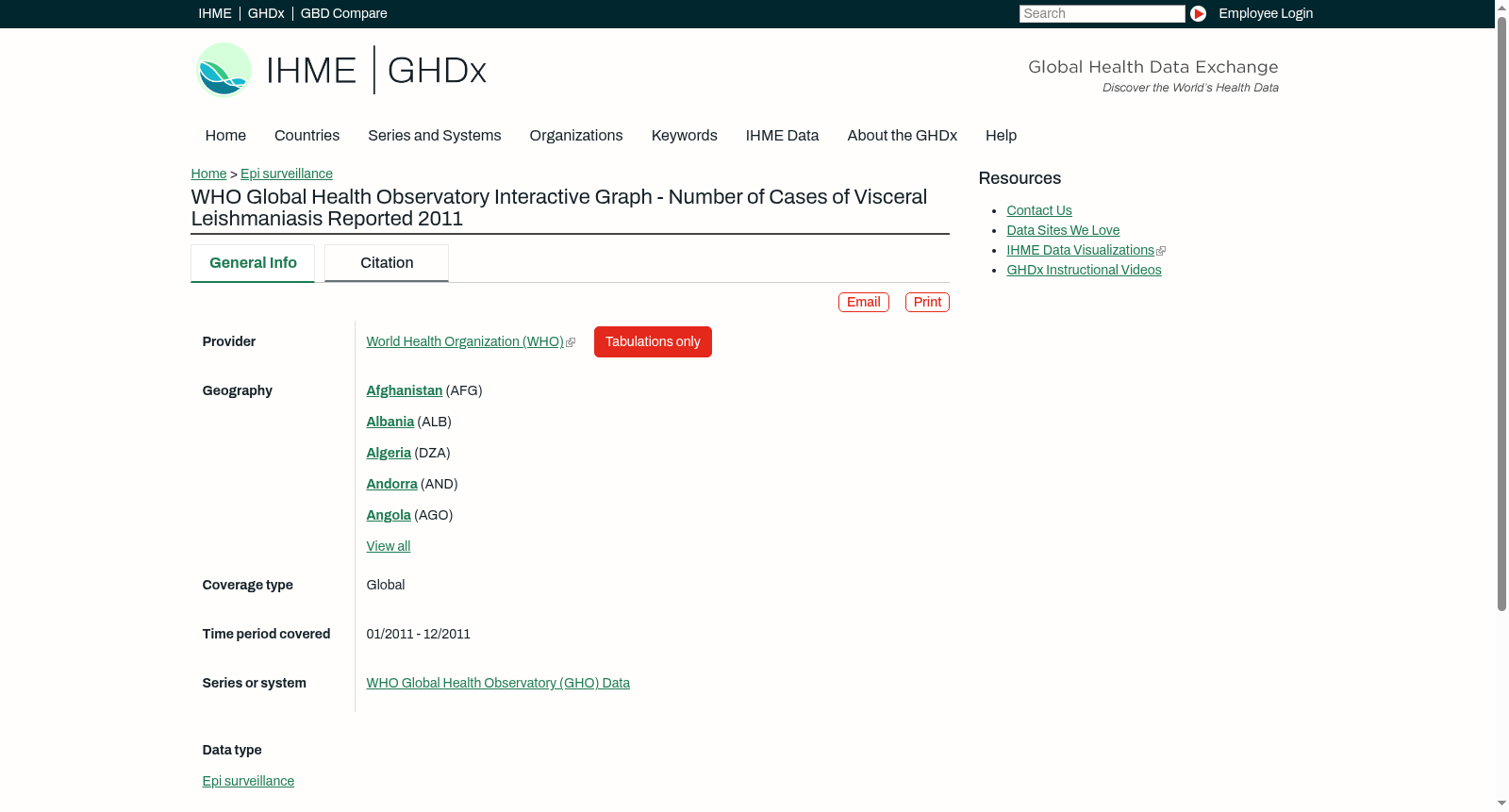
Task: Open Employee Login
Action: (1266, 13)
